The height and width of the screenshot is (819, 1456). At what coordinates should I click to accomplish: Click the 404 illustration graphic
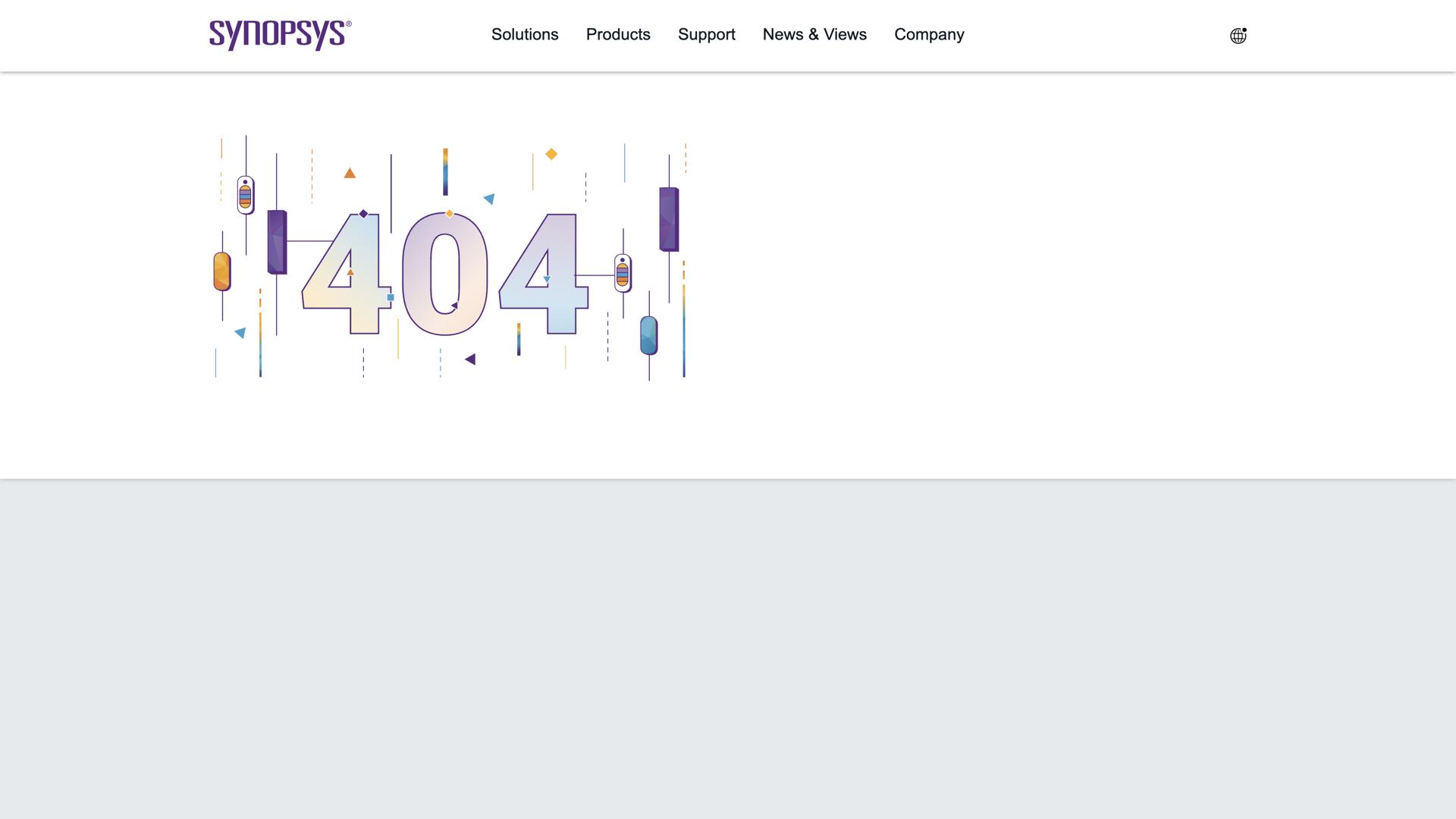coord(450,258)
